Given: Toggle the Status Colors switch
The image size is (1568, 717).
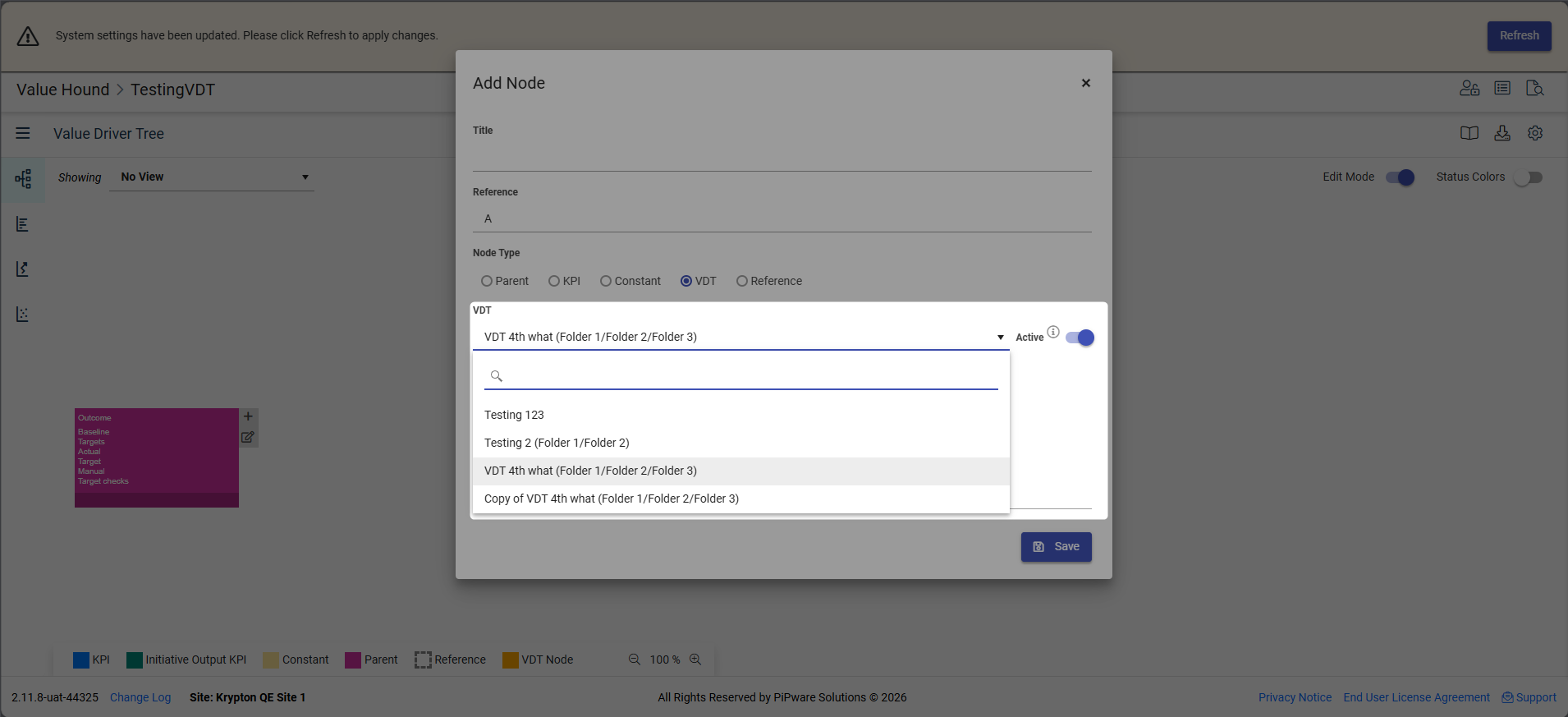Looking at the screenshot, I should click(x=1529, y=177).
